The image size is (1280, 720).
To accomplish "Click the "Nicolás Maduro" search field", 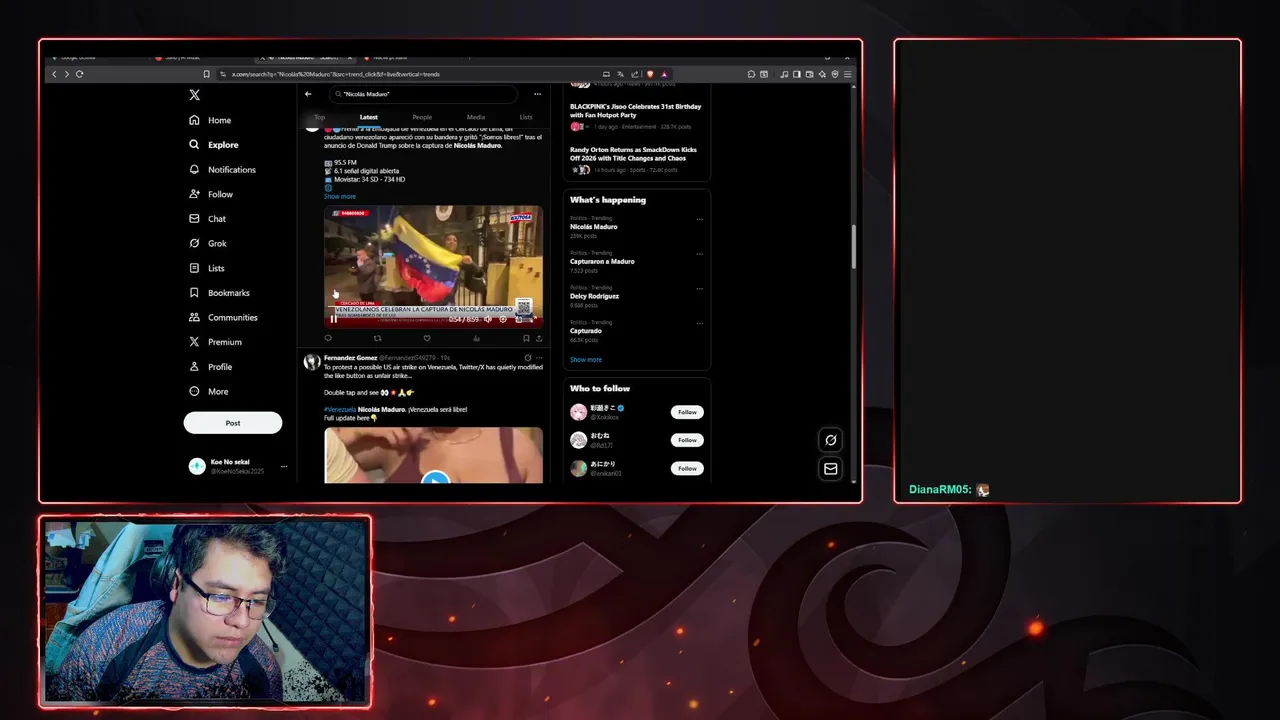I will pyautogui.click(x=423, y=94).
